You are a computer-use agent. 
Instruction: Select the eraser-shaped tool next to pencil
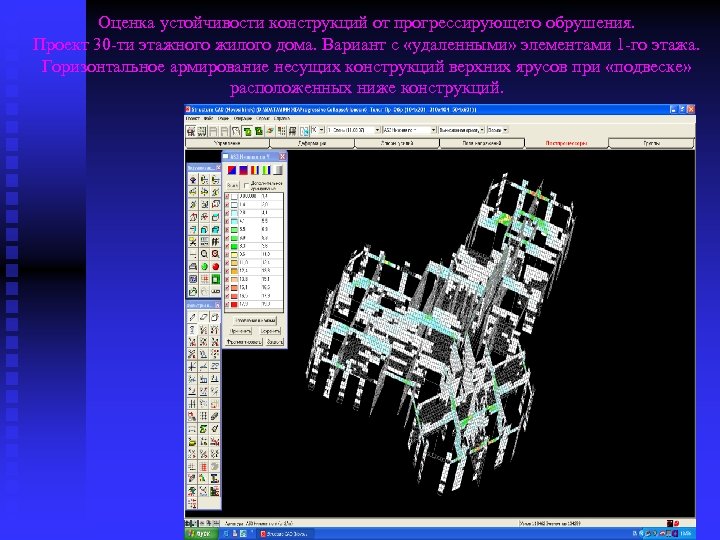pos(204,317)
